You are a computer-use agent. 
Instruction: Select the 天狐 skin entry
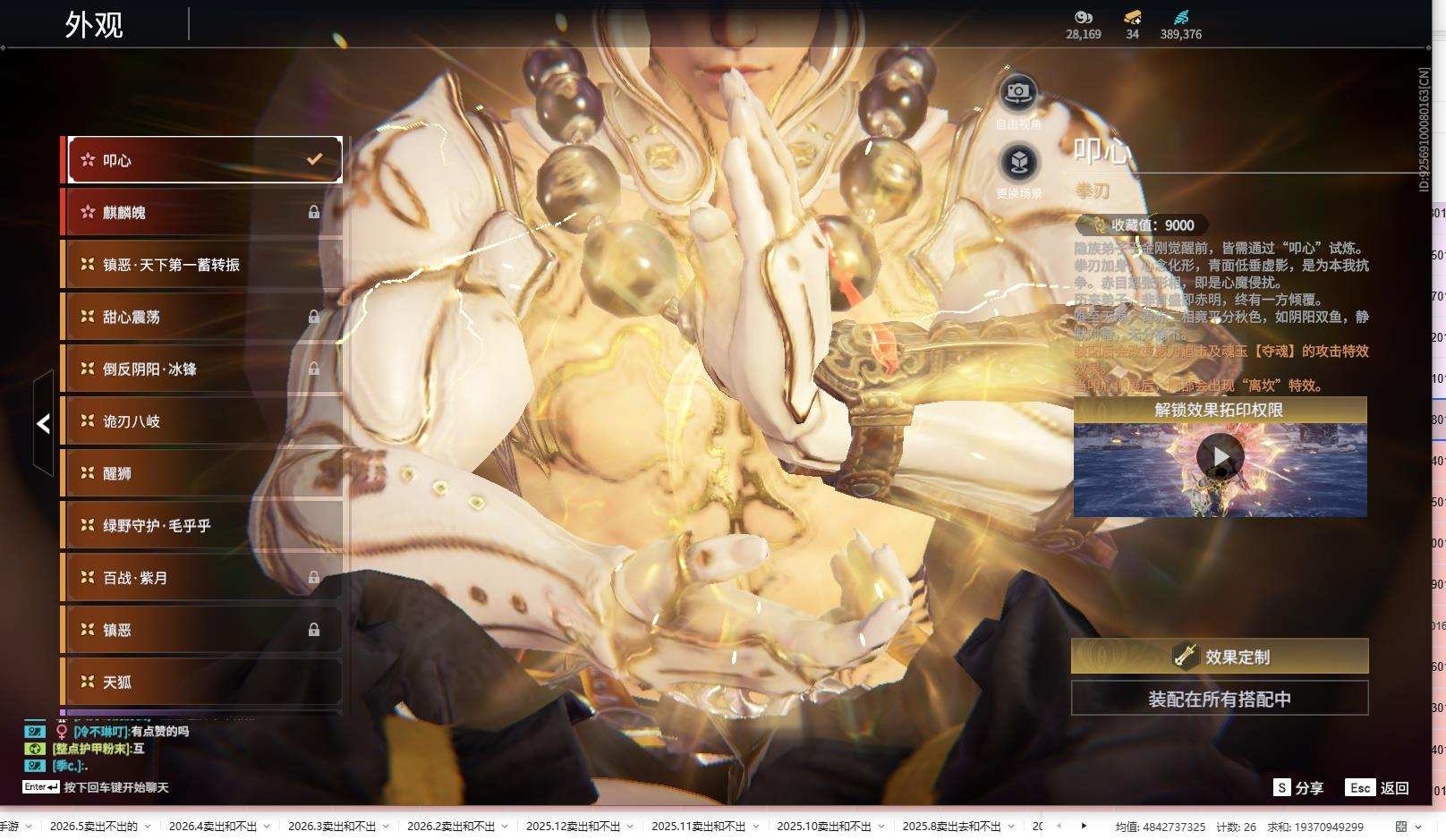click(x=204, y=682)
